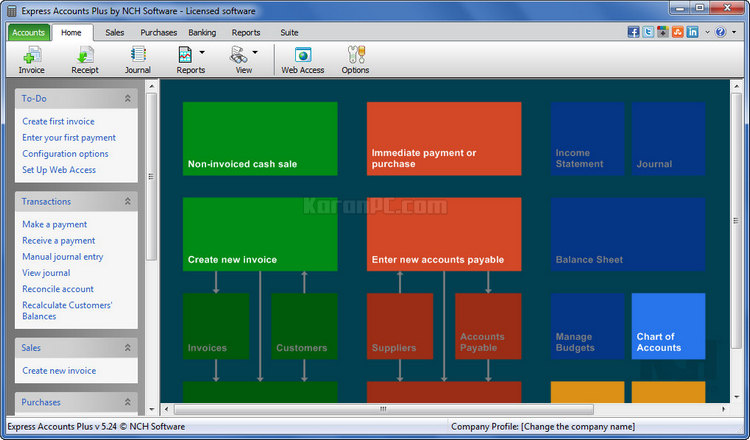Open the dropdown arrow after the LinkedIn icon

[707, 33]
